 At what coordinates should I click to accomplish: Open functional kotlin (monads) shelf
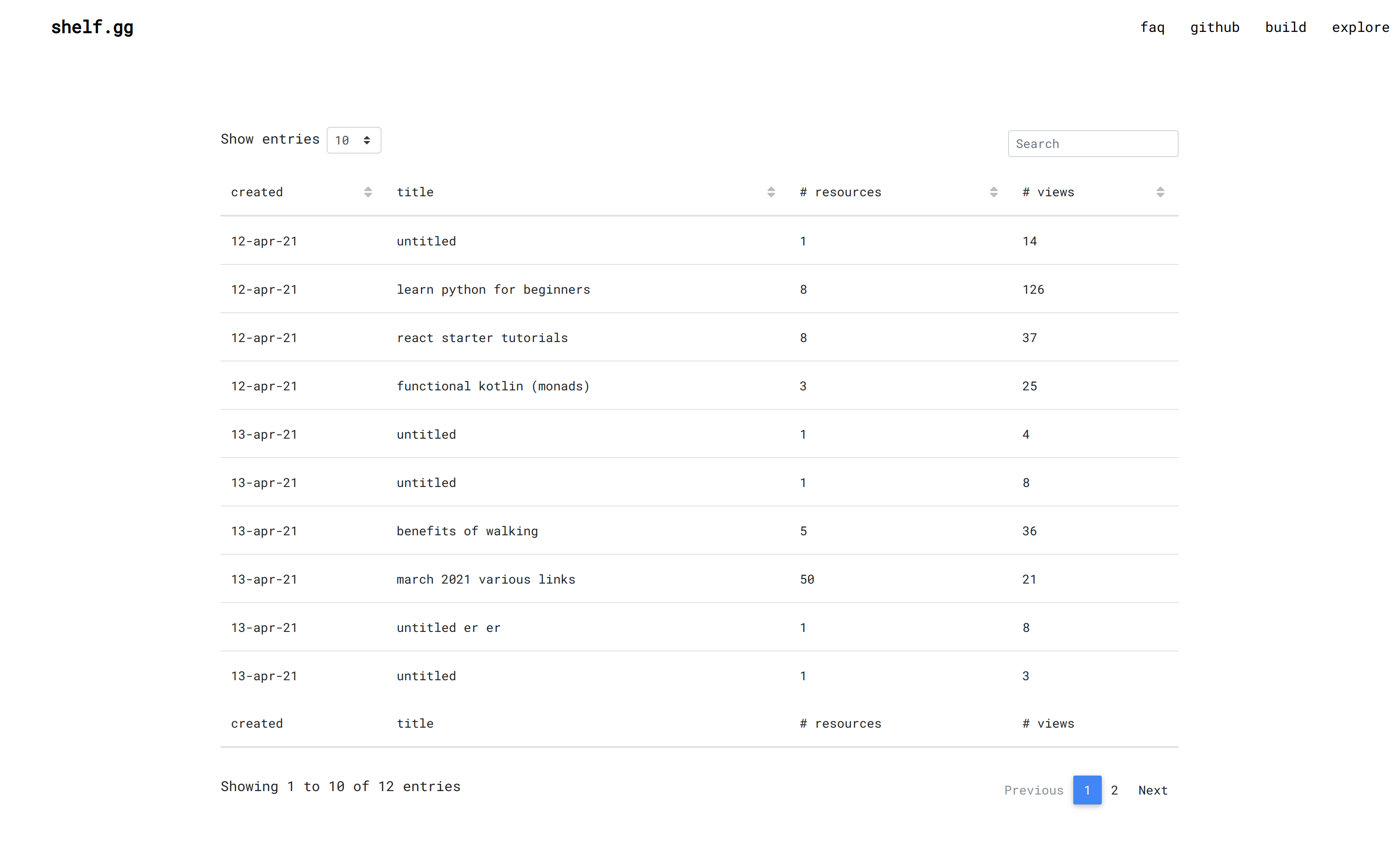point(492,386)
